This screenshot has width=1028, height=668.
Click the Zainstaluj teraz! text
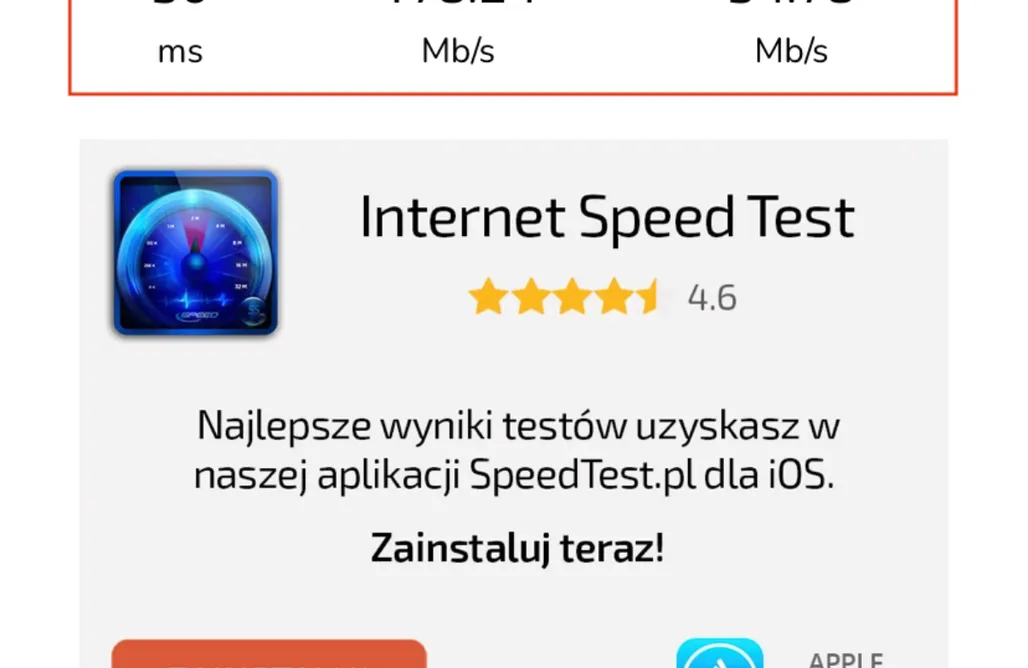point(517,548)
